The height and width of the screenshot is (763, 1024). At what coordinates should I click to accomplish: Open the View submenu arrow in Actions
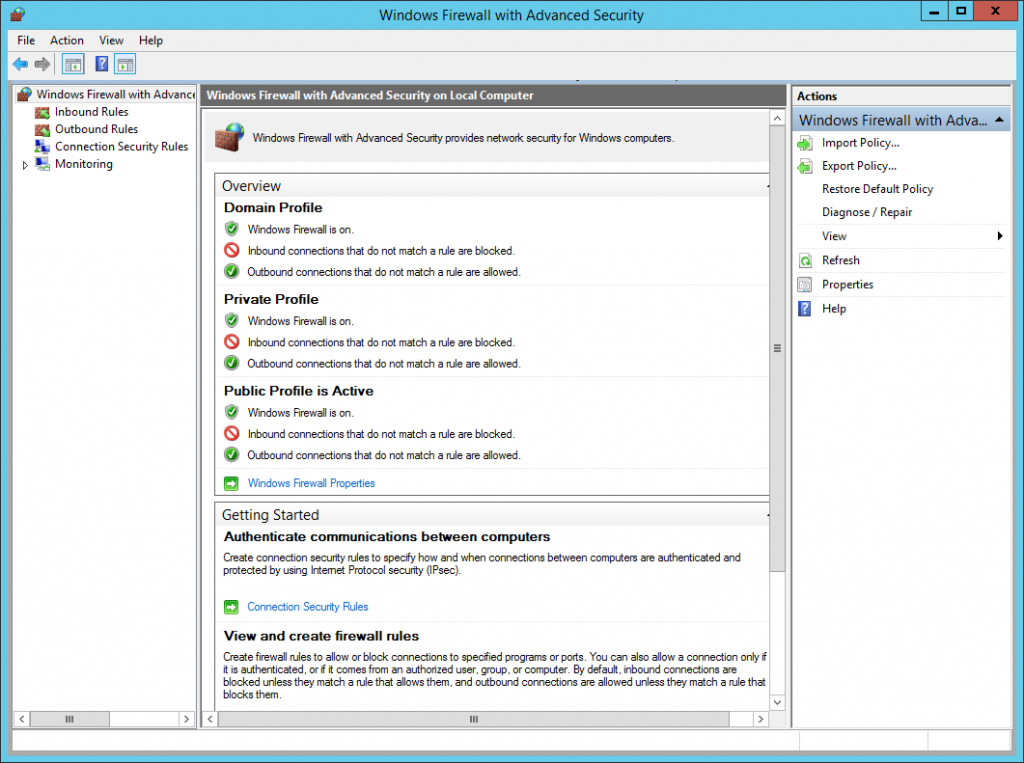pyautogui.click(x=1000, y=236)
